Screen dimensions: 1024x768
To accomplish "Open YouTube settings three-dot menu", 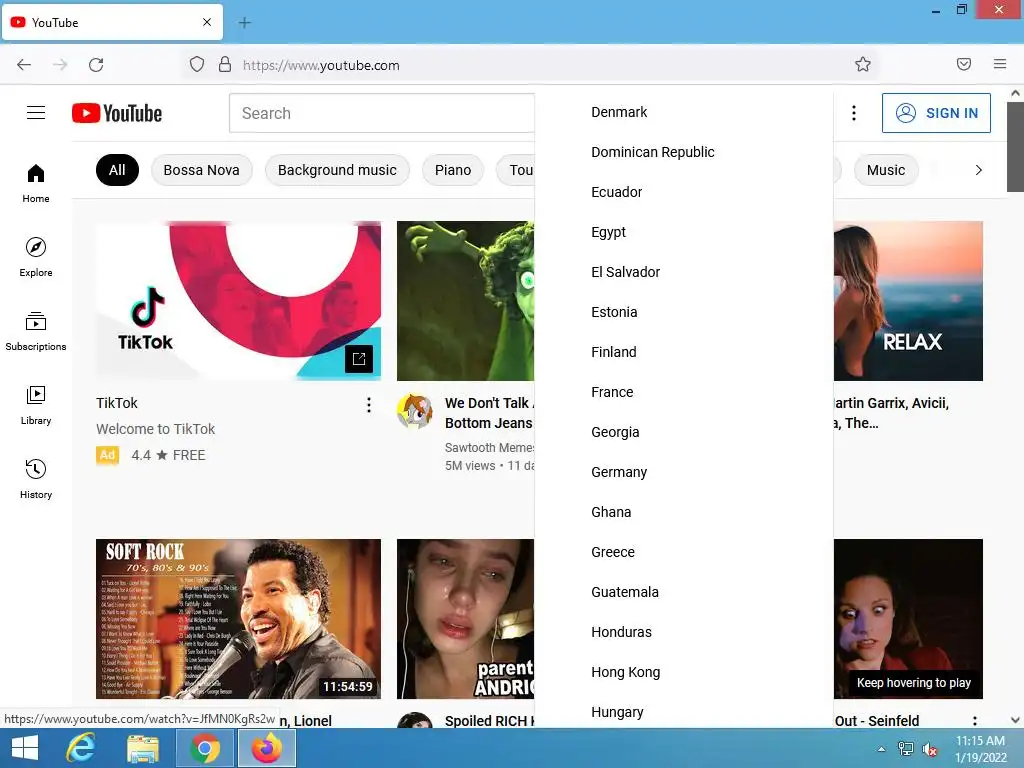I will [854, 113].
